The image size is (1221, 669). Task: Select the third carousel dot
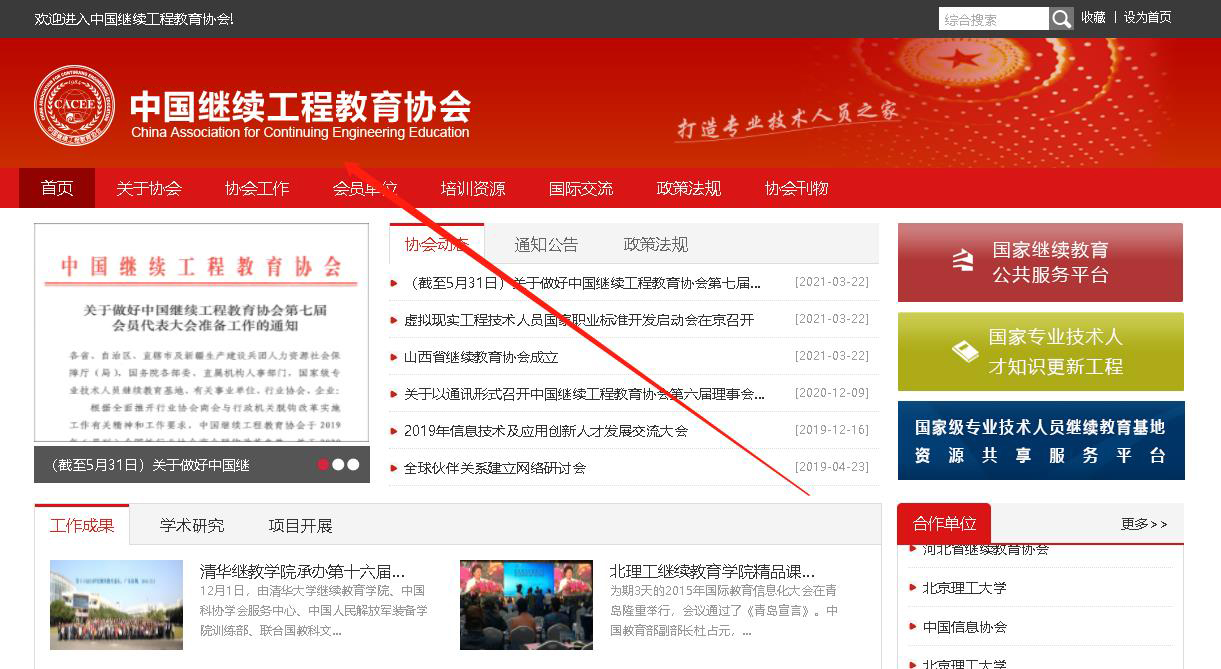[353, 464]
